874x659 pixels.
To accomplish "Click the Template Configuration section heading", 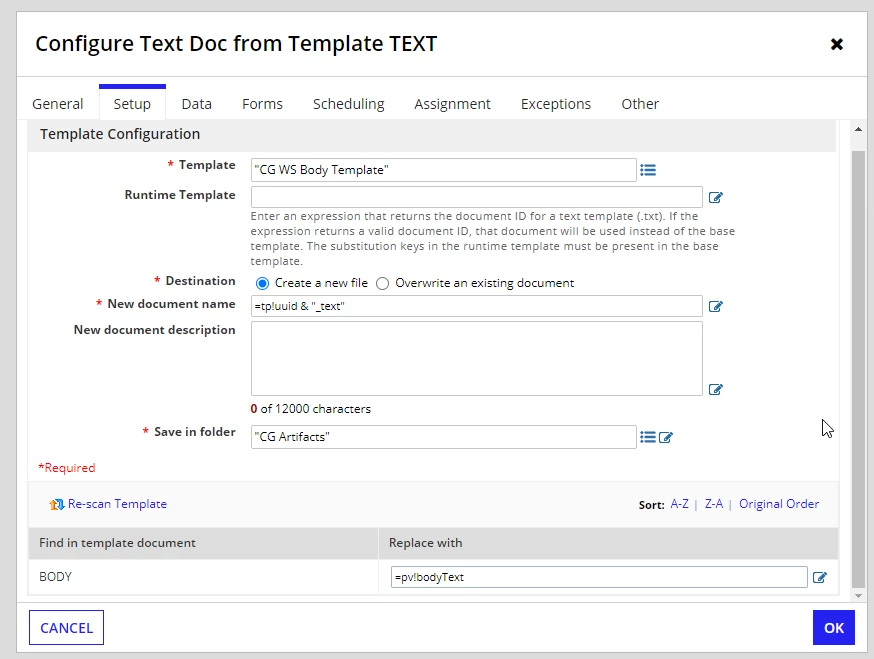I will click(120, 134).
